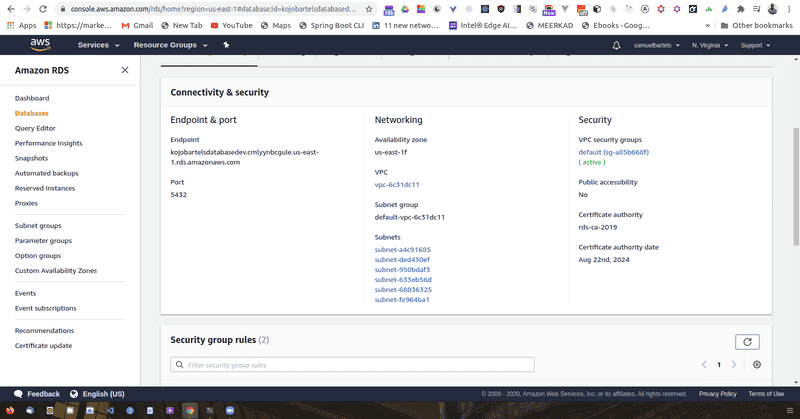
Task: Open the Apps grid bookmark
Action: [x=21, y=25]
